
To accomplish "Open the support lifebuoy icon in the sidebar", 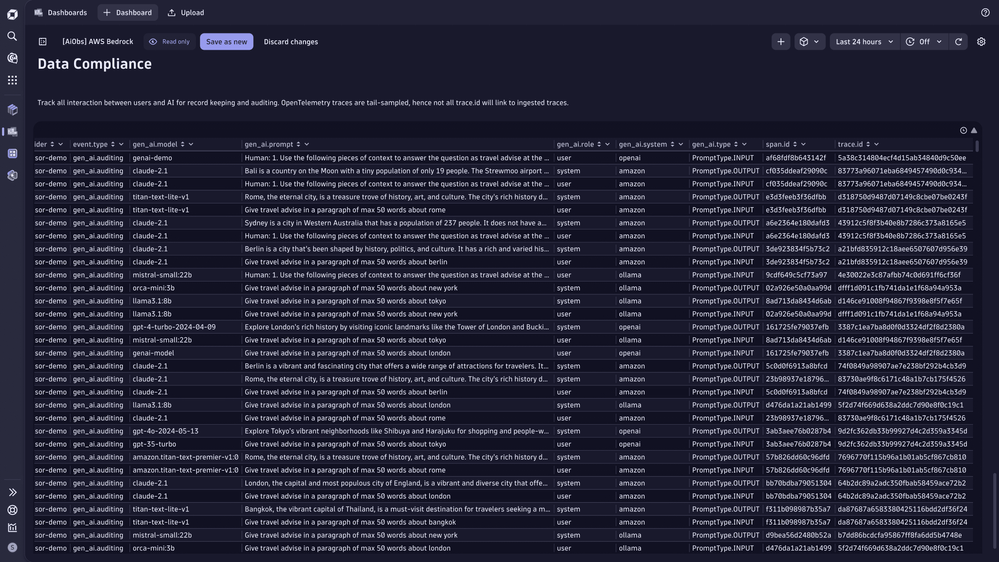I will pyautogui.click(x=12, y=510).
